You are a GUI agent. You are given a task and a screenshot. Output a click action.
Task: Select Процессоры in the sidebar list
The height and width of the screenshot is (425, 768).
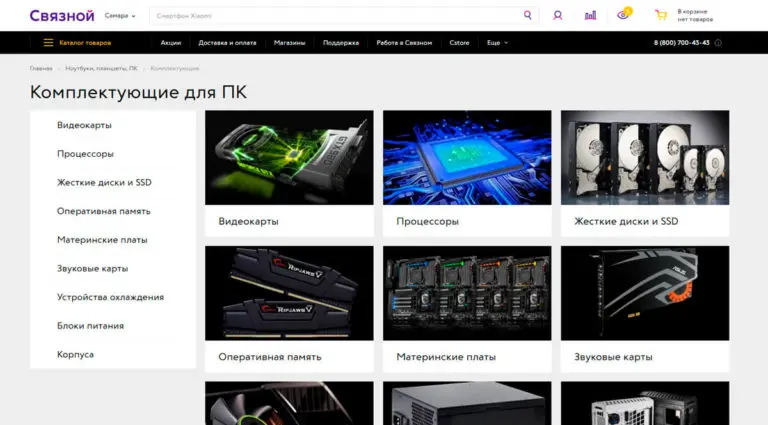85,154
